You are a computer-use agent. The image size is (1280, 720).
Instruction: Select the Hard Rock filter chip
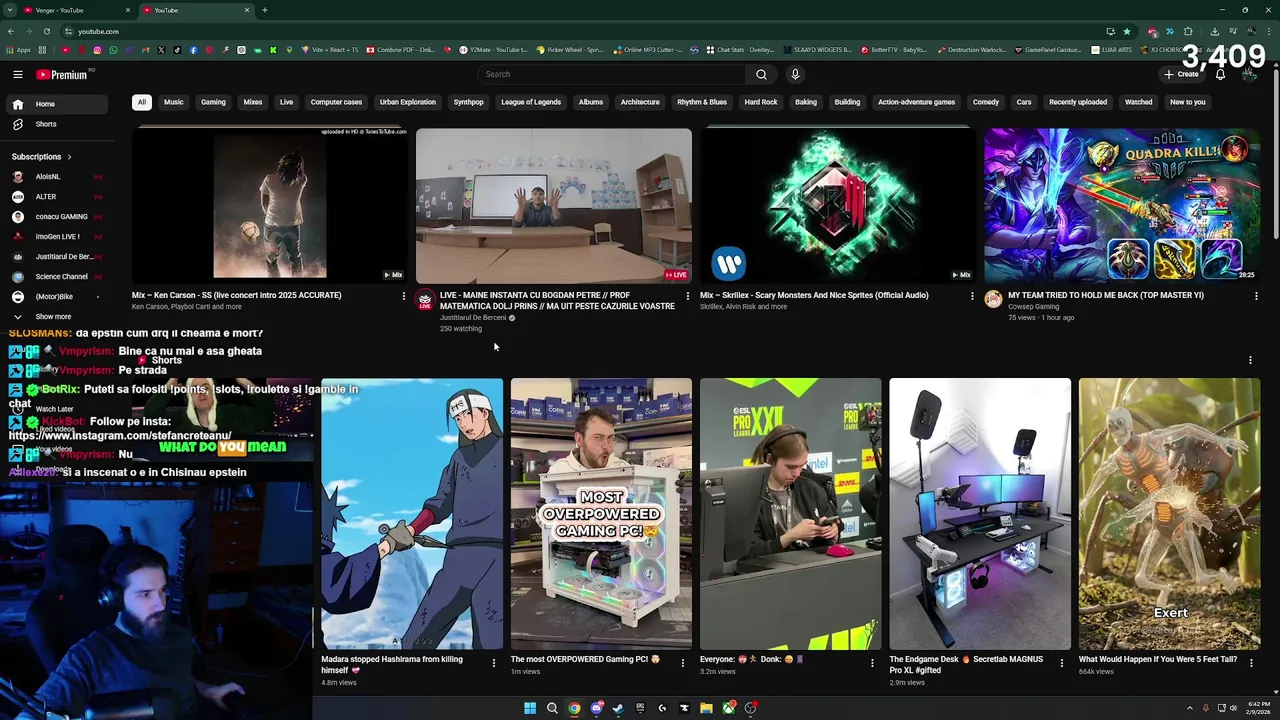[x=761, y=102]
